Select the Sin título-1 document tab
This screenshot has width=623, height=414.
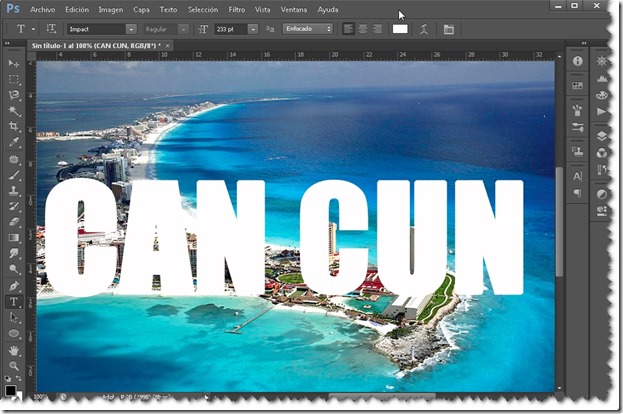pyautogui.click(x=97, y=46)
